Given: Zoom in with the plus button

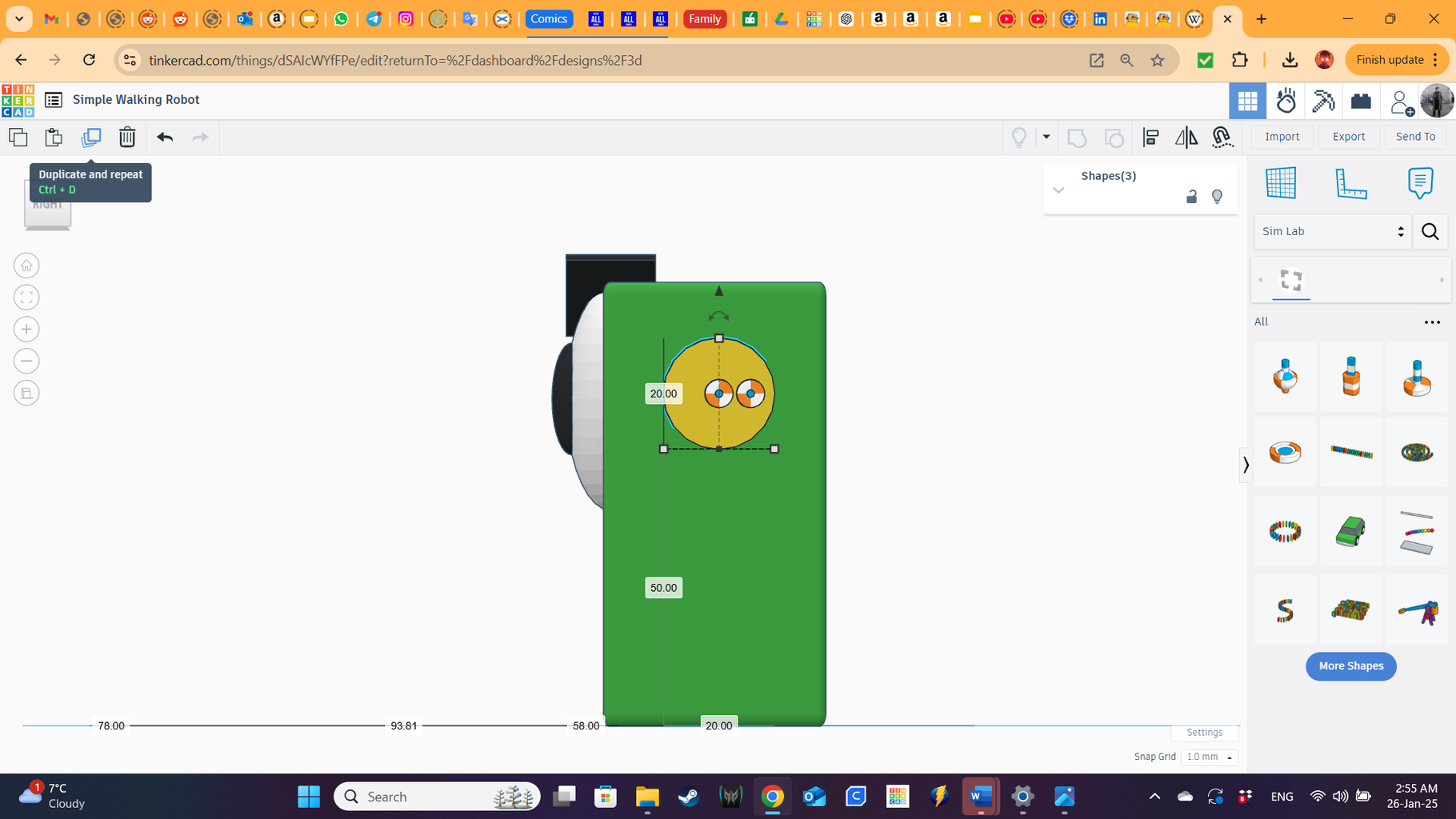Looking at the screenshot, I should click(26, 330).
